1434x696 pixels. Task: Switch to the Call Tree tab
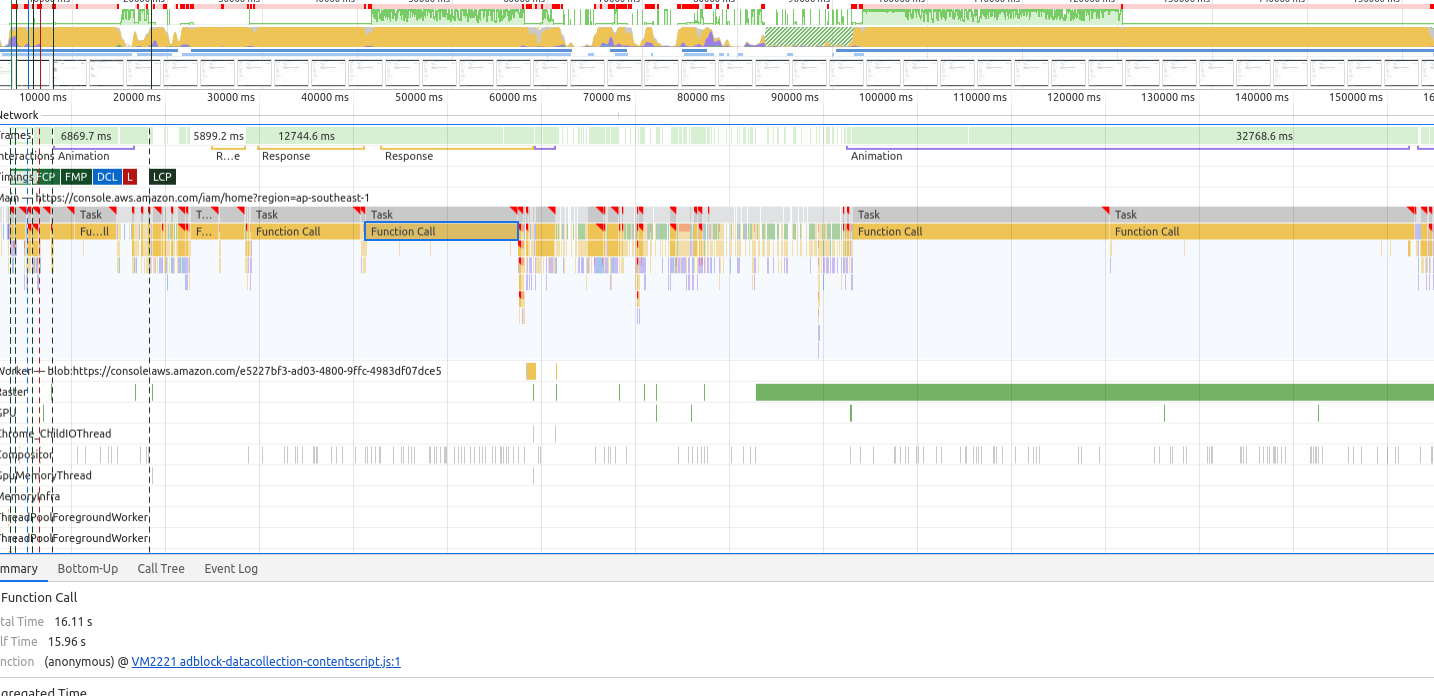[x=161, y=568]
